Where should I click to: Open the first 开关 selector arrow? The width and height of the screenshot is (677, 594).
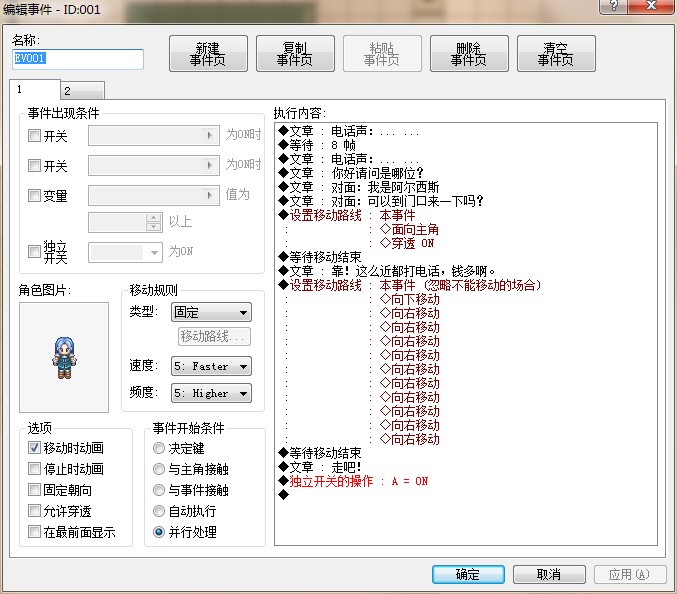click(209, 136)
